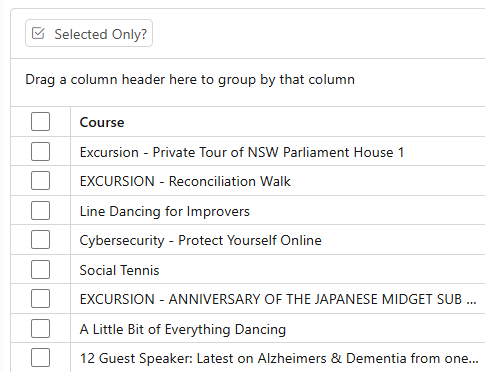Check A Little Bit of Everything Dancing

40,328
